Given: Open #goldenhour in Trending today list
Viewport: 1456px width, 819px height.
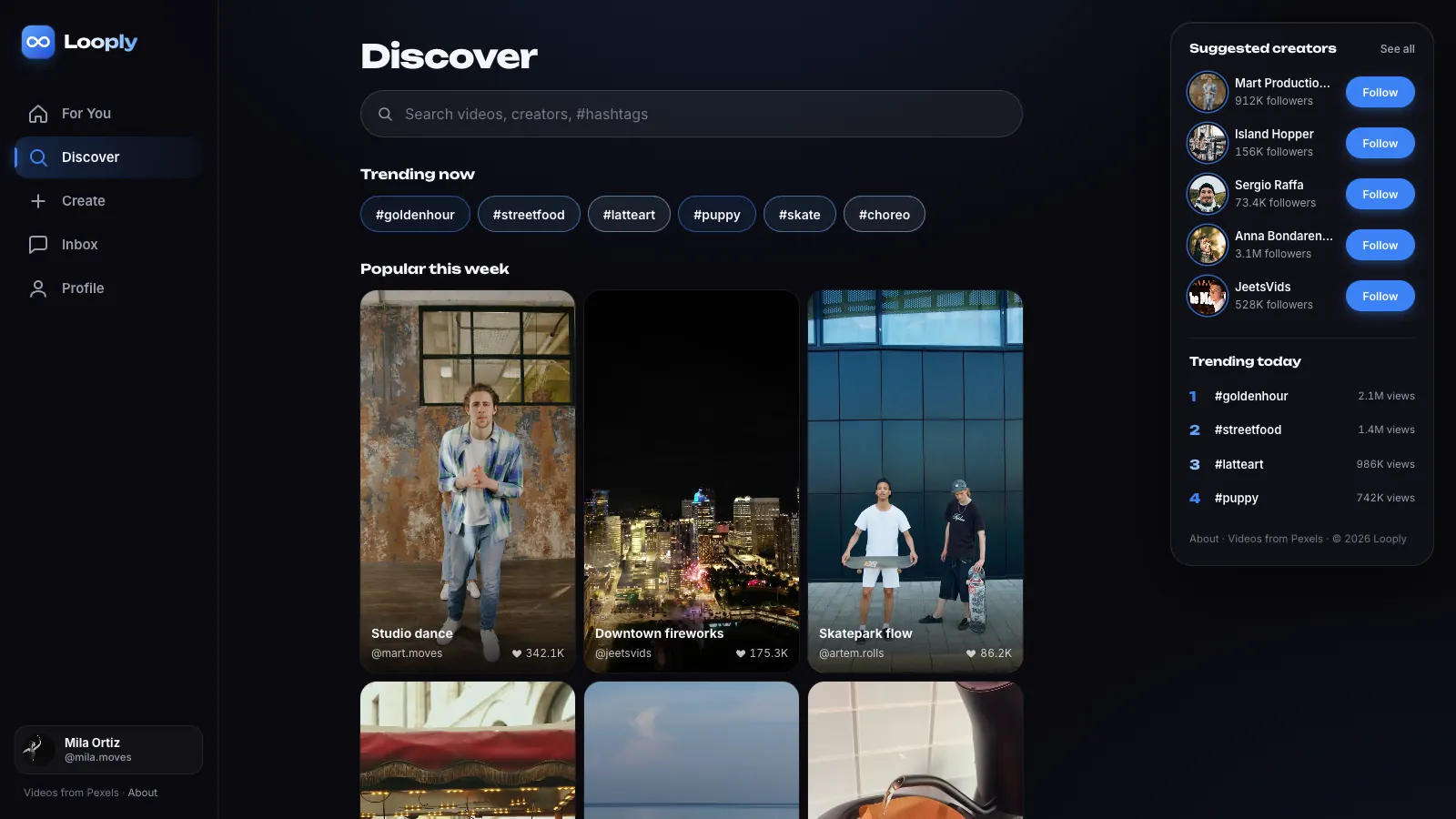Looking at the screenshot, I should click(1302, 396).
